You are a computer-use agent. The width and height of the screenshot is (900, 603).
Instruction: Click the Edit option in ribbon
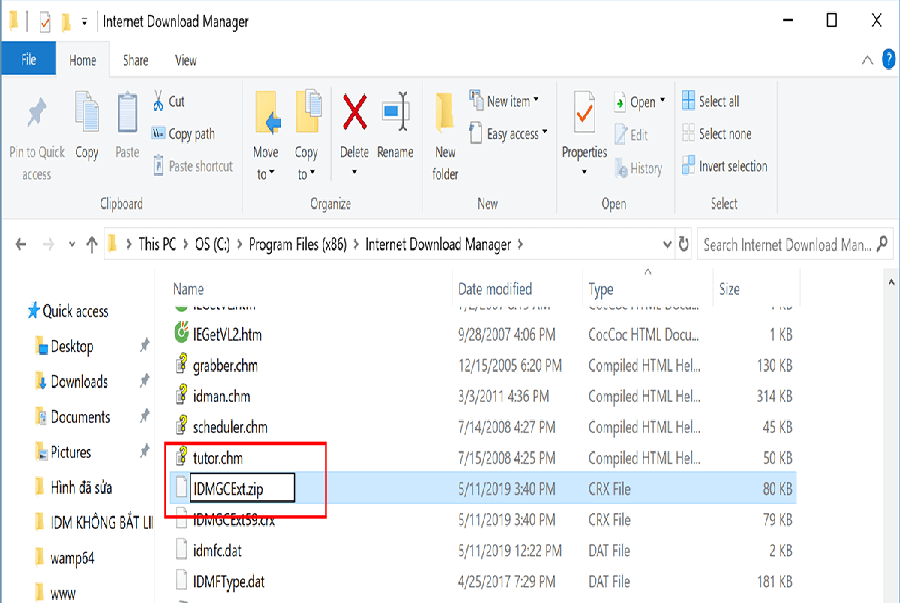(x=631, y=135)
